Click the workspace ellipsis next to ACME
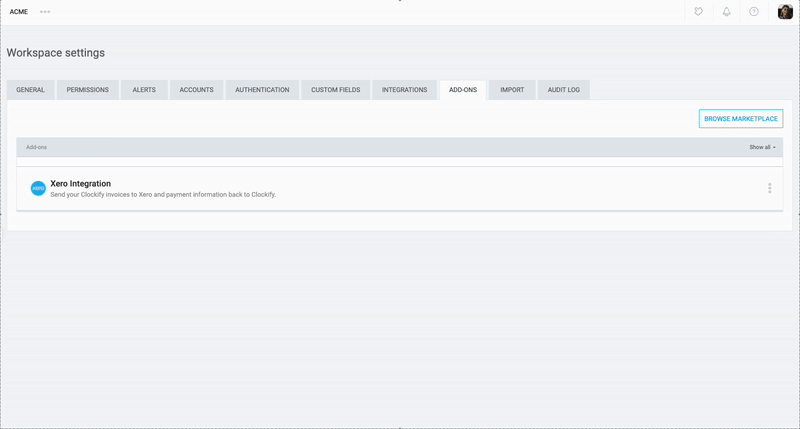800x429 pixels. 45,12
